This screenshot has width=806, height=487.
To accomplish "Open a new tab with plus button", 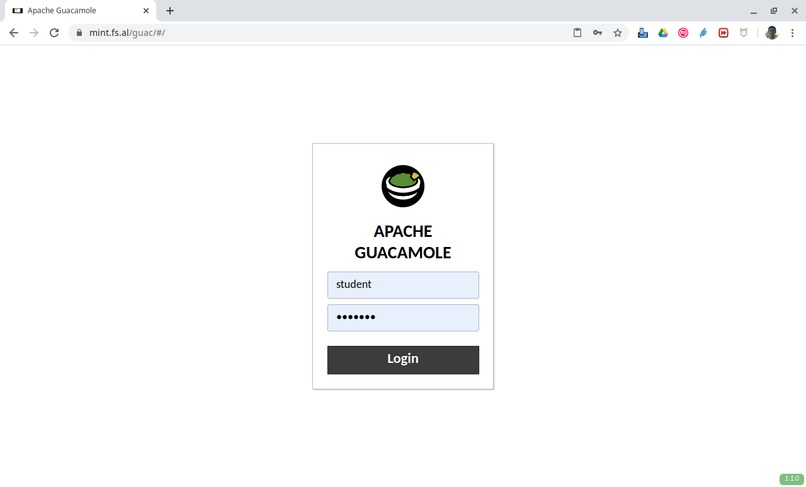I will point(170,10).
